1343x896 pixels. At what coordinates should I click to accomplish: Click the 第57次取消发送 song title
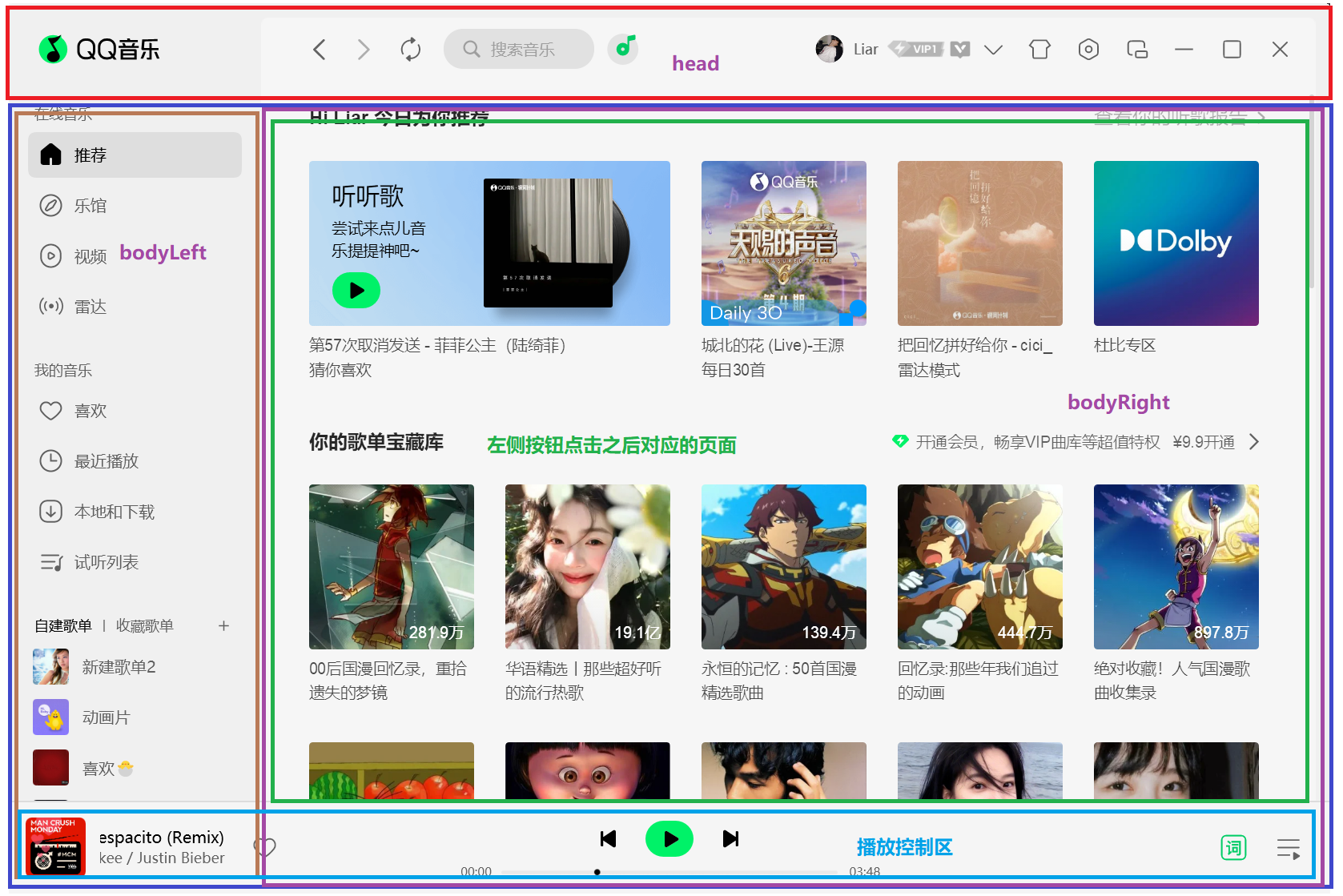tap(437, 345)
